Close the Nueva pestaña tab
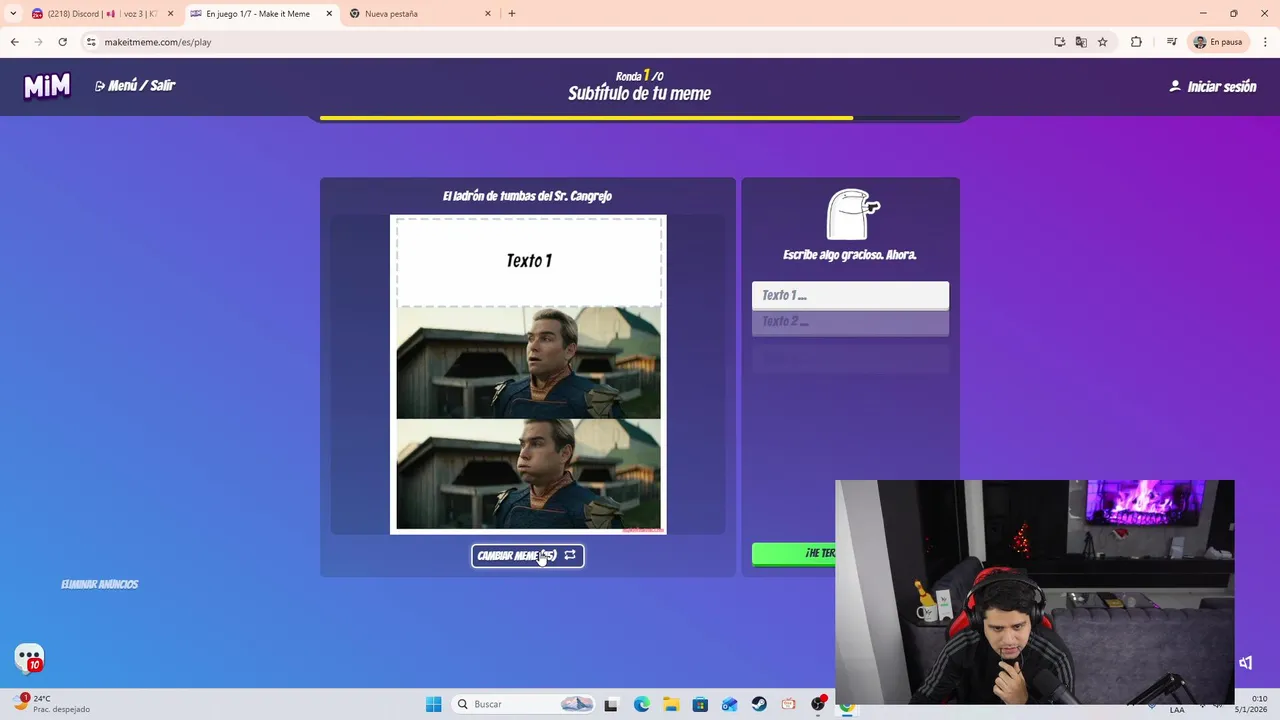1280x720 pixels. (x=488, y=14)
